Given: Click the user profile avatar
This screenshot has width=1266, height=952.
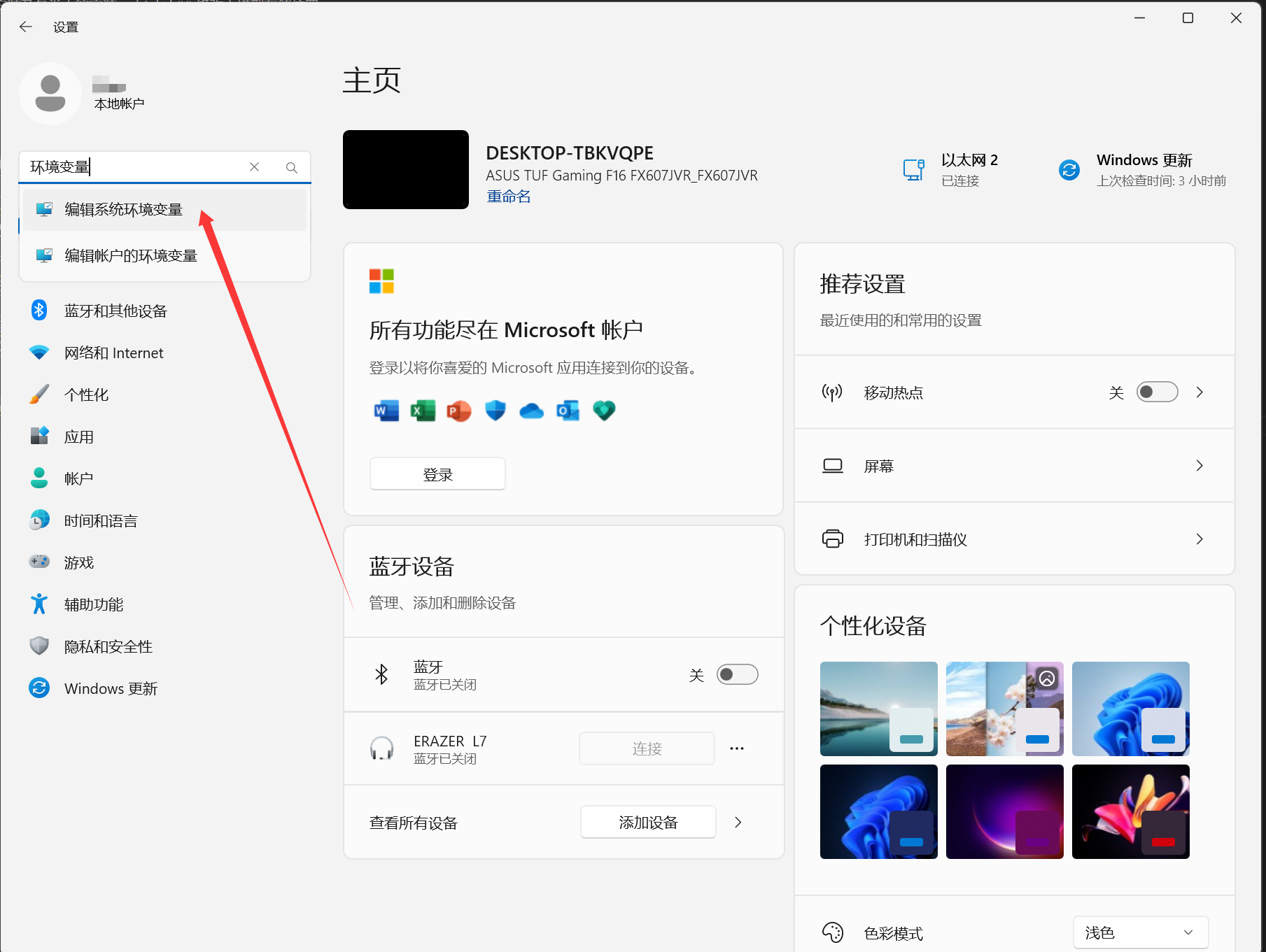Looking at the screenshot, I should 50,94.
